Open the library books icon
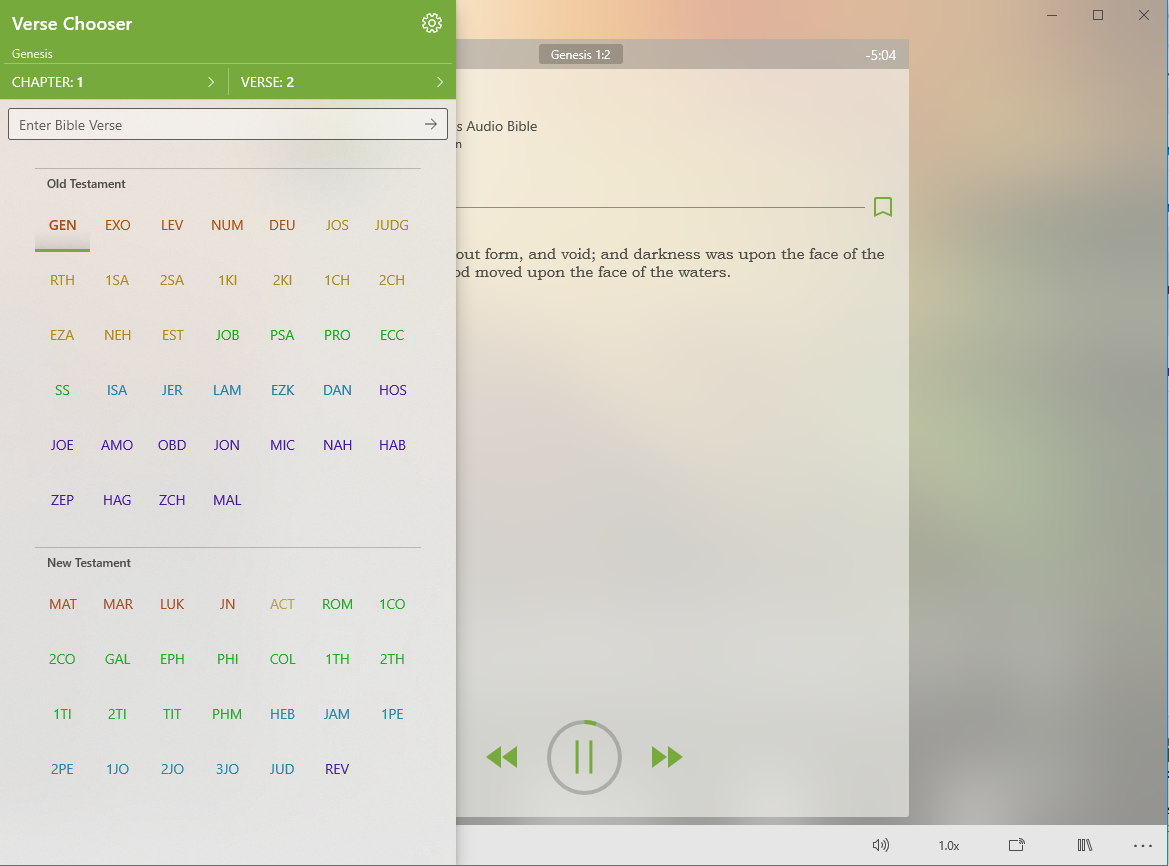The image size is (1169, 866). coord(1084,845)
